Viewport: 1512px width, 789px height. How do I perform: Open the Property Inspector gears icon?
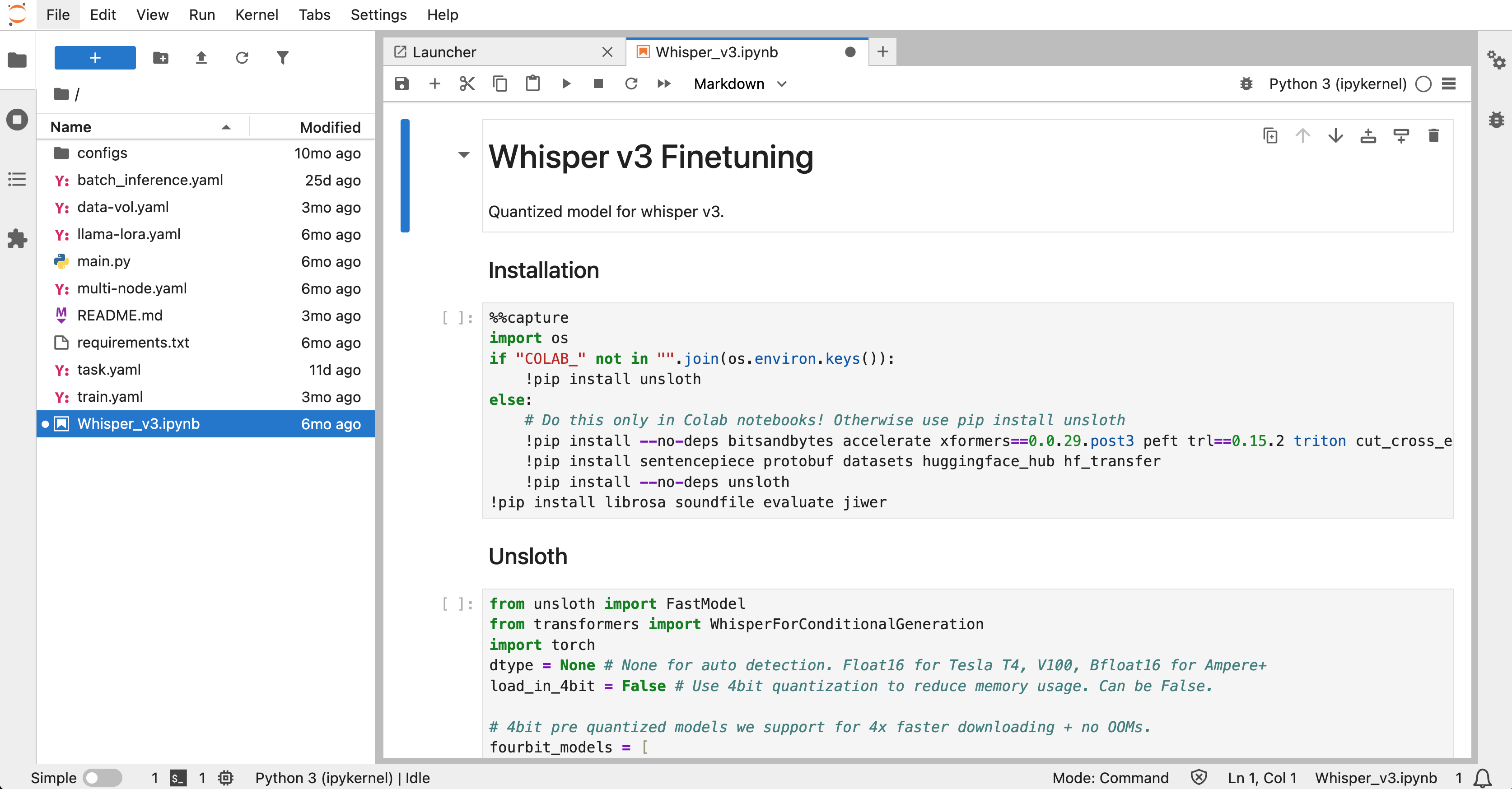(1496, 60)
